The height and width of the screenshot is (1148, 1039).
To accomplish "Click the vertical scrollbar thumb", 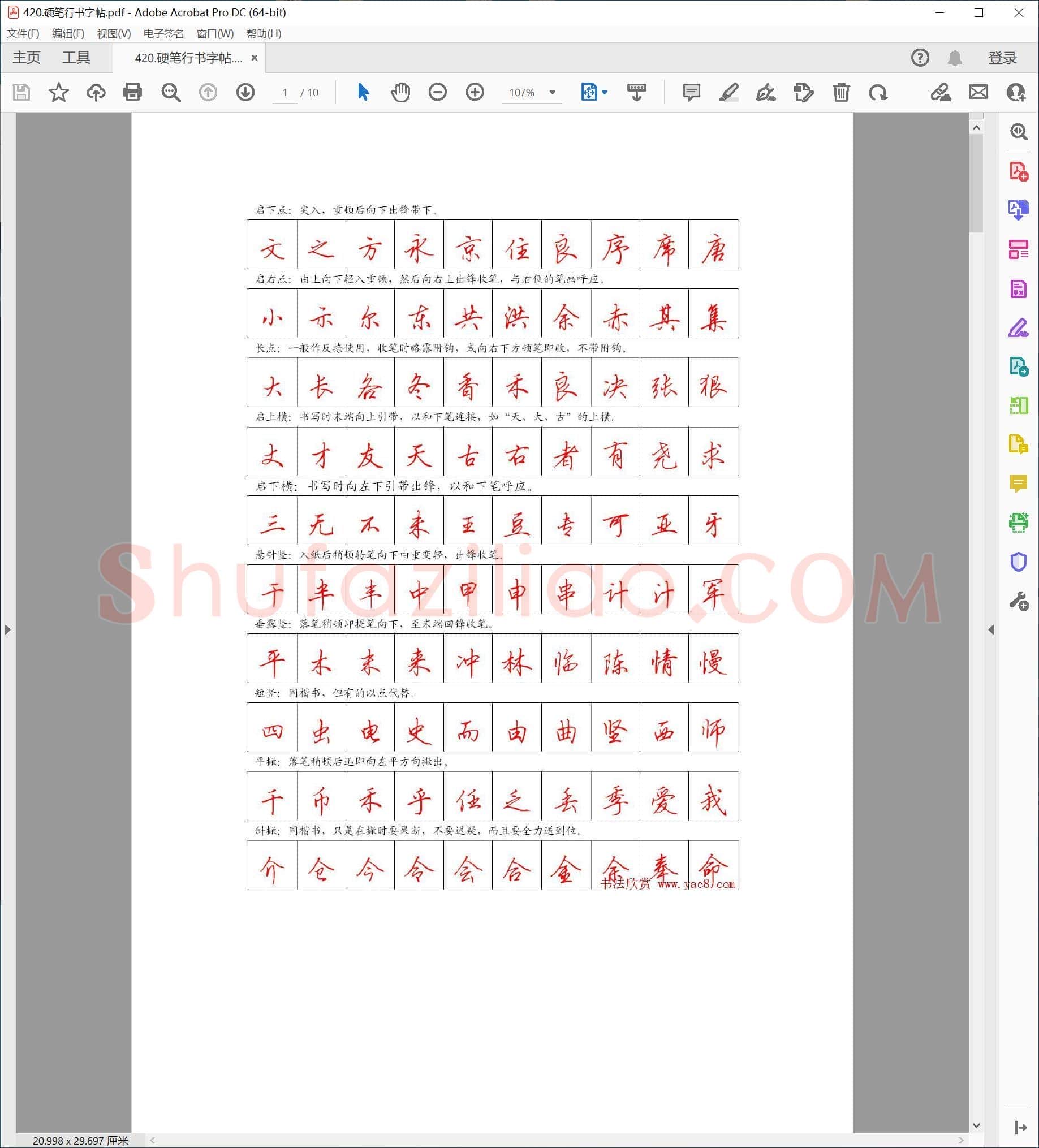I will 976,183.
